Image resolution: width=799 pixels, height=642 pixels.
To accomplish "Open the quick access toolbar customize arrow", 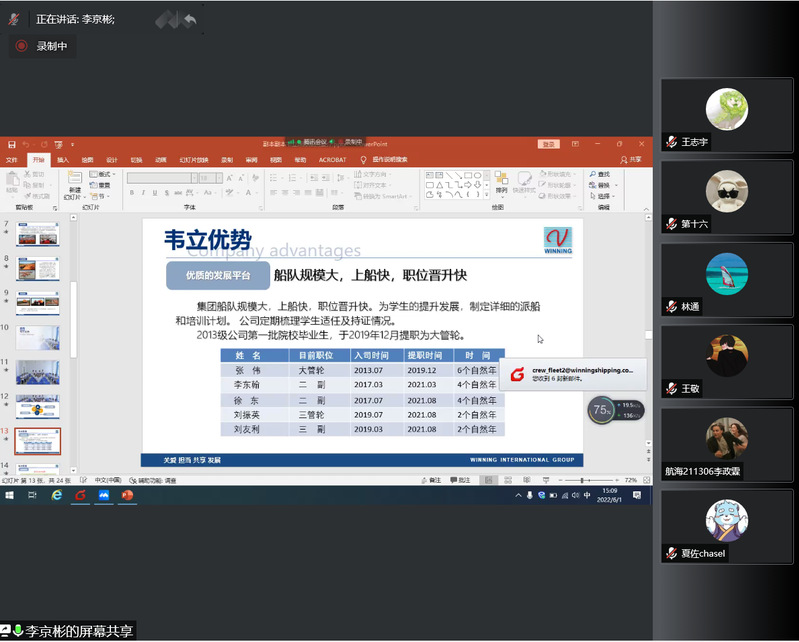I will (72, 145).
